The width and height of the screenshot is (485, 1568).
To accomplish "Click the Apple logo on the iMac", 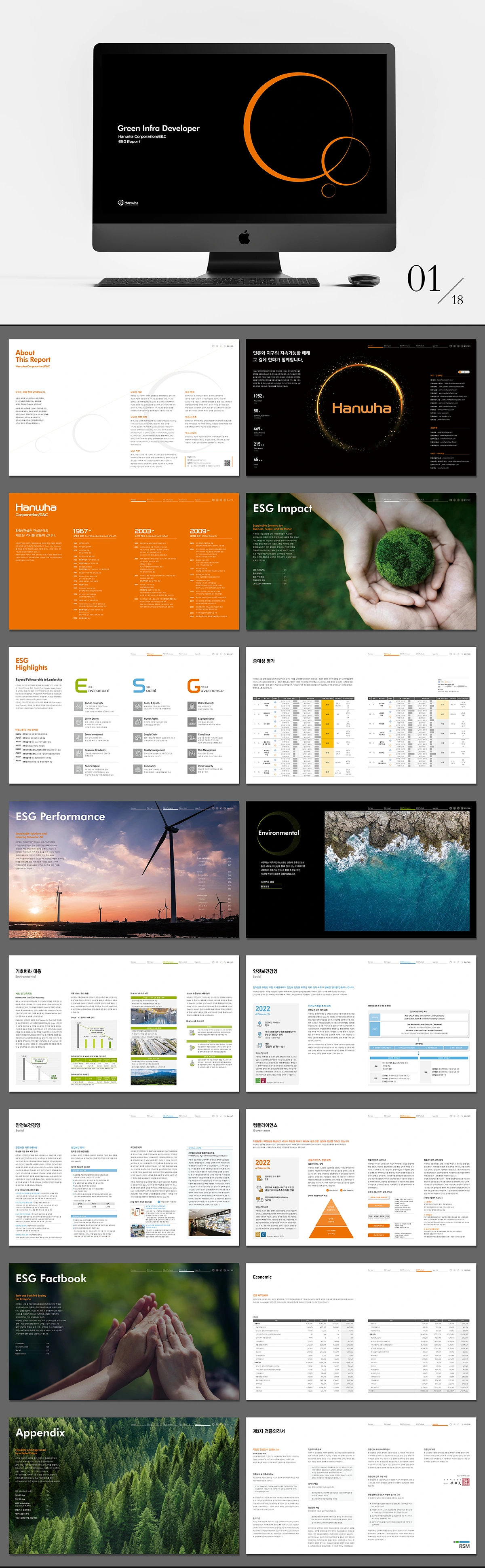I will pyautogui.click(x=245, y=237).
